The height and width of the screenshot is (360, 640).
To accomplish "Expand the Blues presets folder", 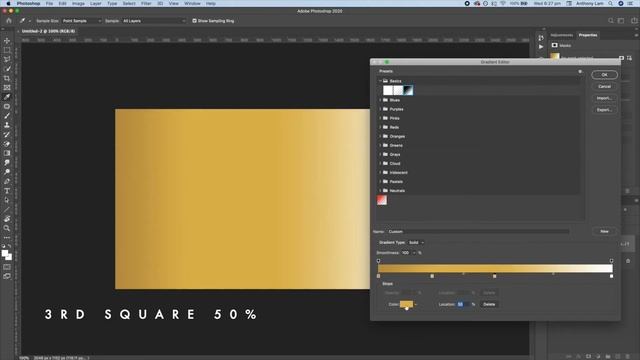I will click(380, 100).
